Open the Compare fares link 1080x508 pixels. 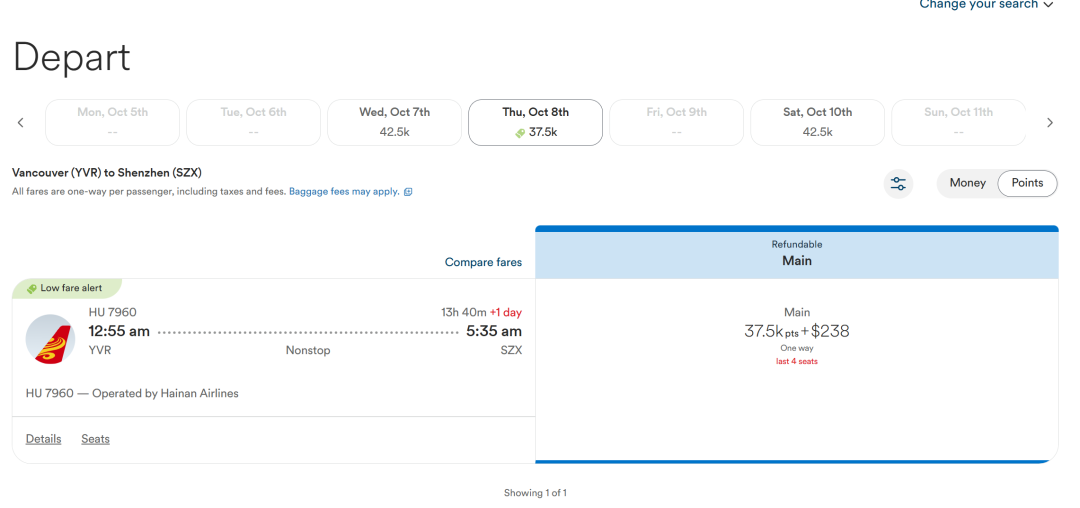coord(484,262)
